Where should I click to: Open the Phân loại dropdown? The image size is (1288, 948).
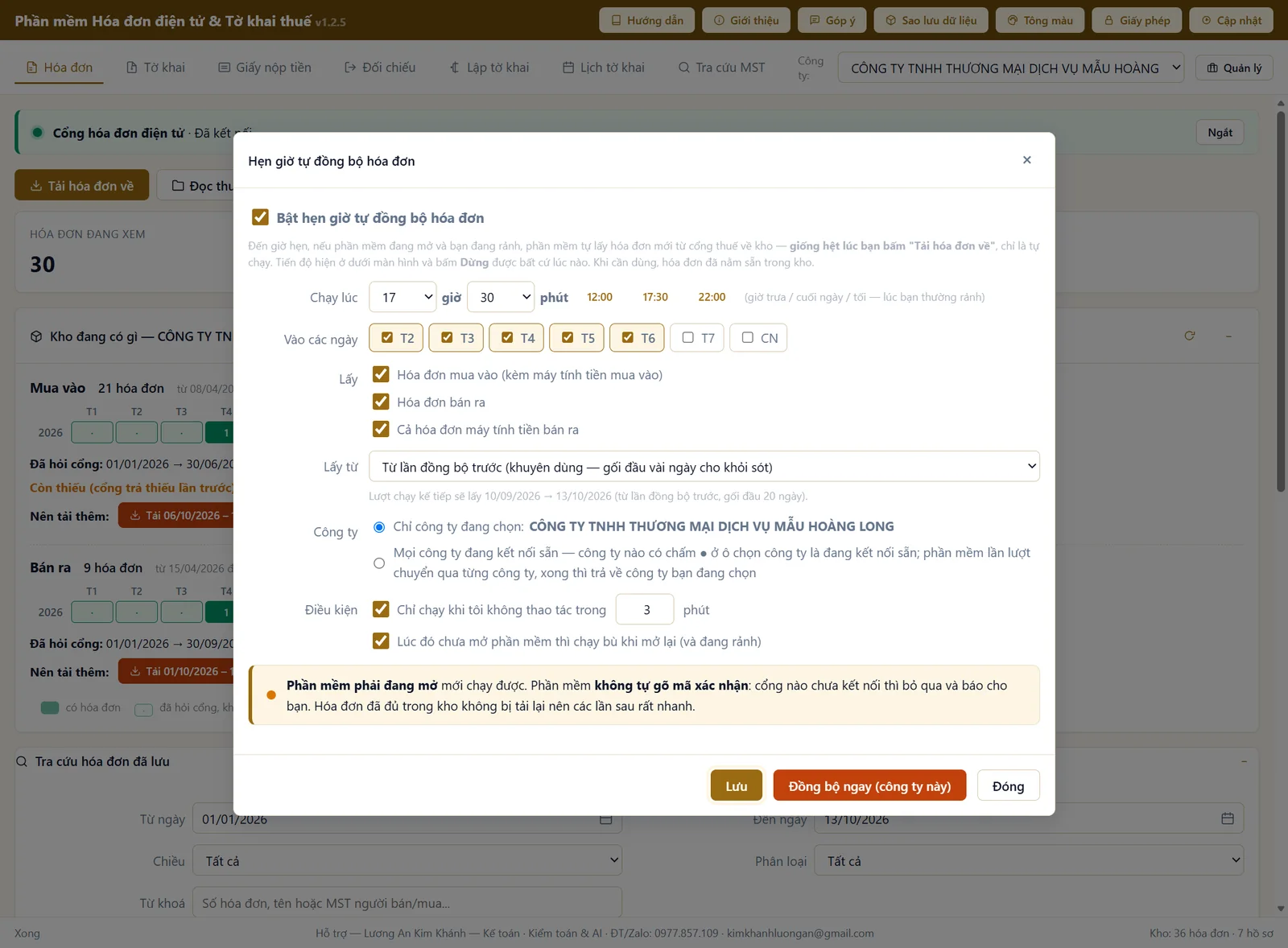1030,861
